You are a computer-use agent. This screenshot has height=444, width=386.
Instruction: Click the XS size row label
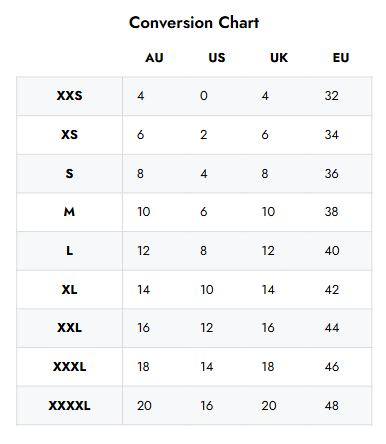point(69,135)
